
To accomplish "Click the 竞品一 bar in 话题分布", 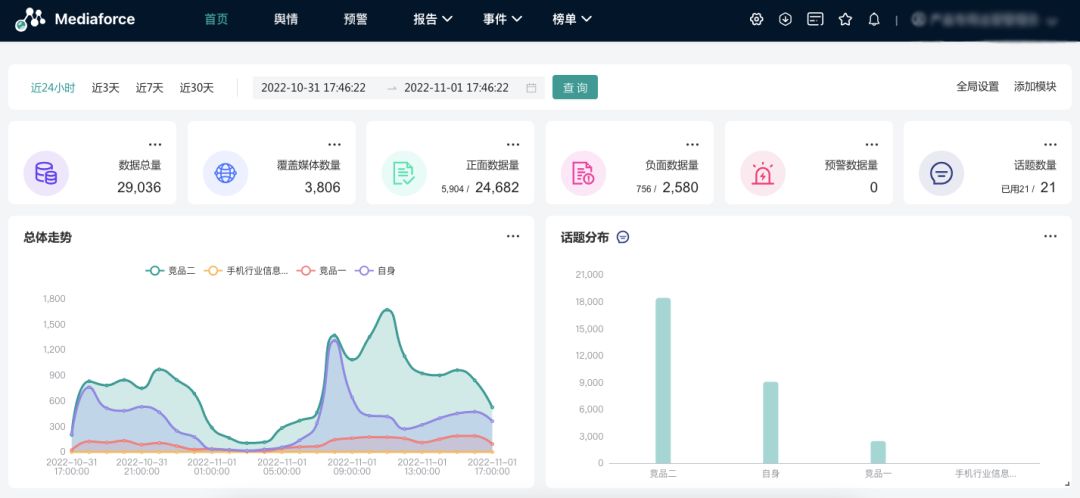I will click(878, 452).
